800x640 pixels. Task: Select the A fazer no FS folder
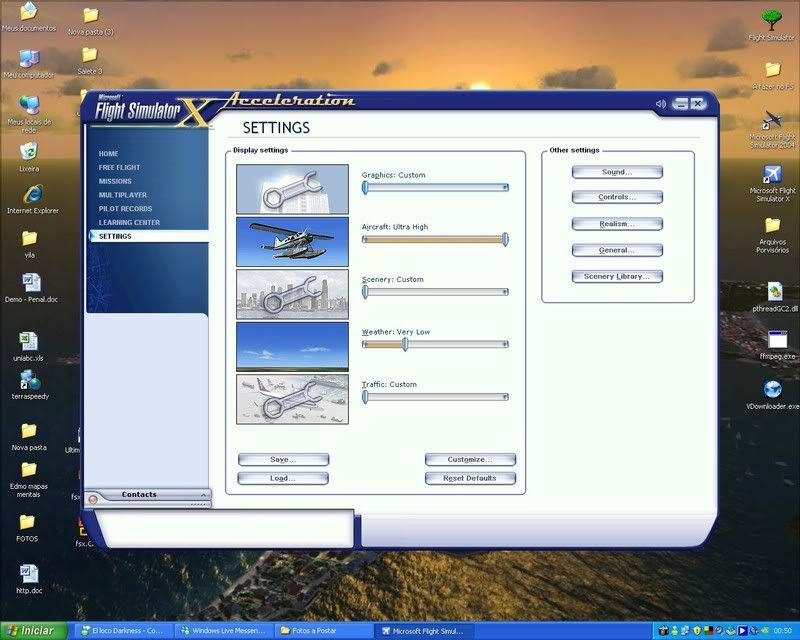pyautogui.click(x=772, y=70)
